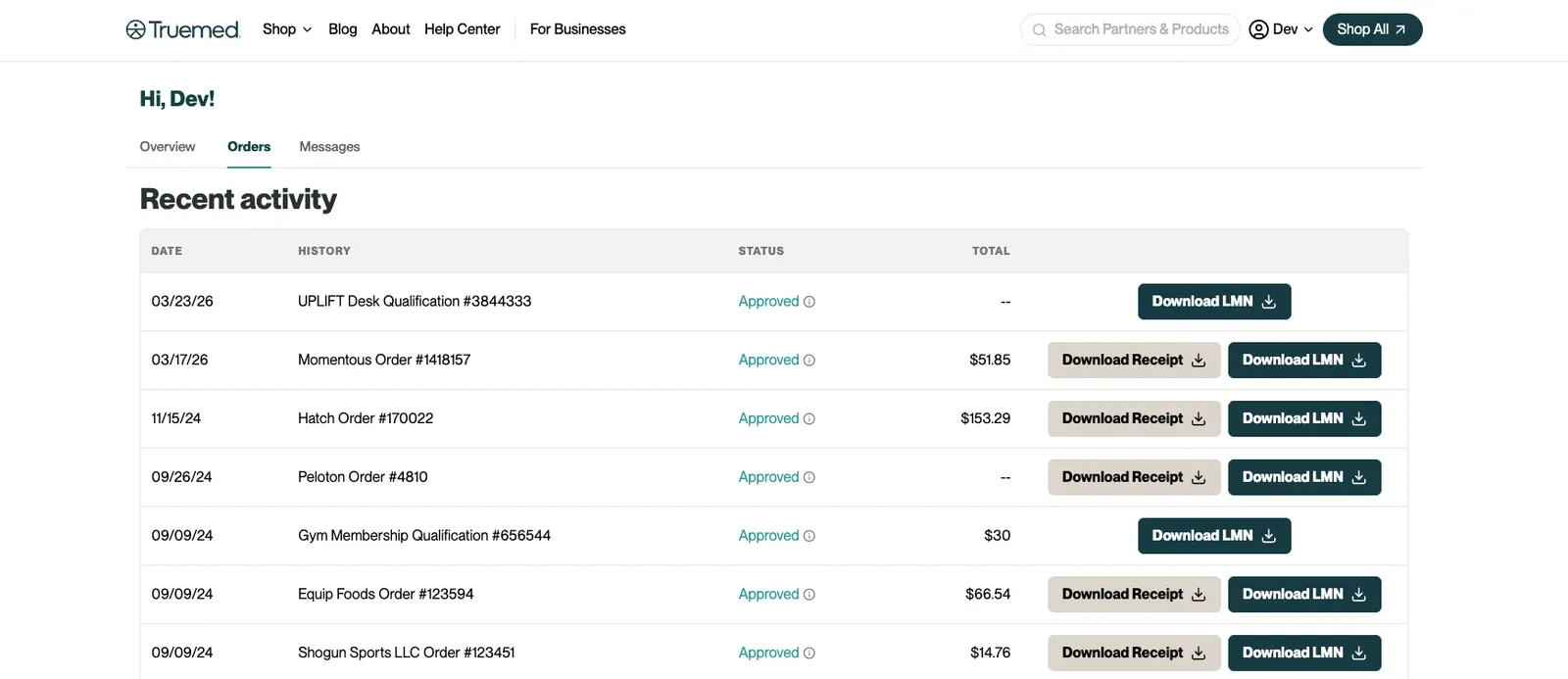Click text 'Gym Membership Qualification #656544'

(424, 536)
